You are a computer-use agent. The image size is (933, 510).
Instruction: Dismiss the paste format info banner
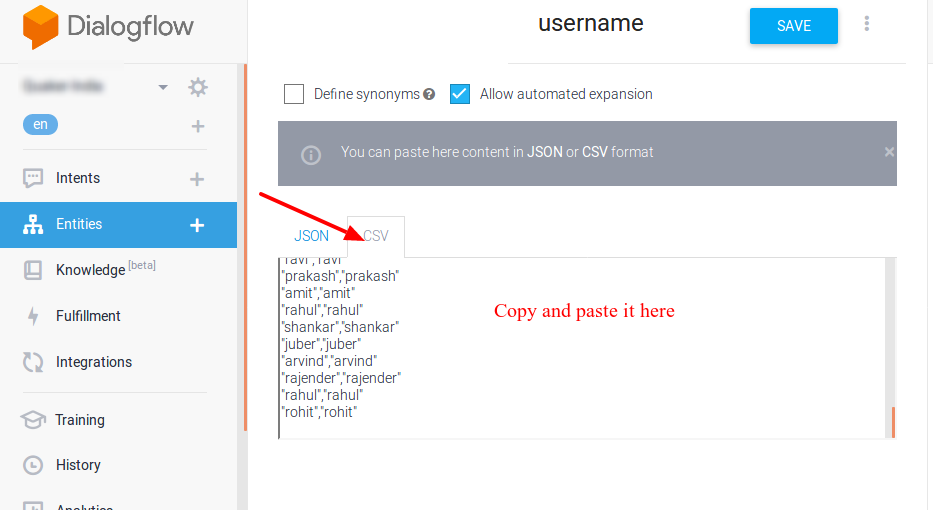[x=889, y=152]
